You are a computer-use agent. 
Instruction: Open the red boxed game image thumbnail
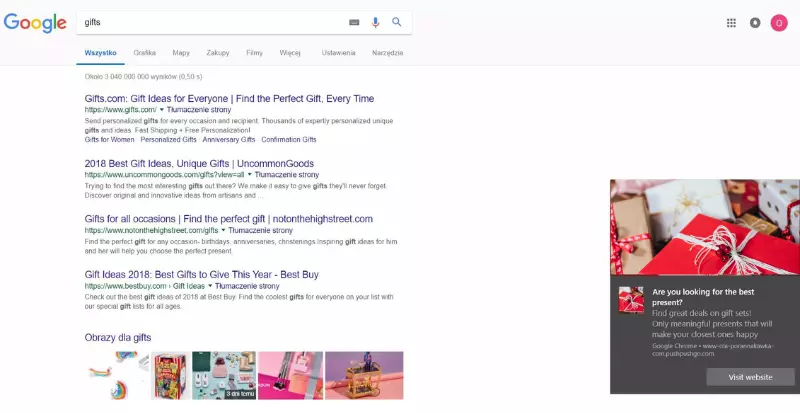170,375
